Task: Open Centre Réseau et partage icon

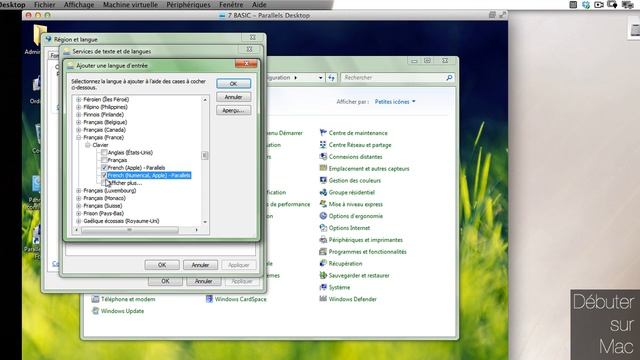Action: coord(323,144)
